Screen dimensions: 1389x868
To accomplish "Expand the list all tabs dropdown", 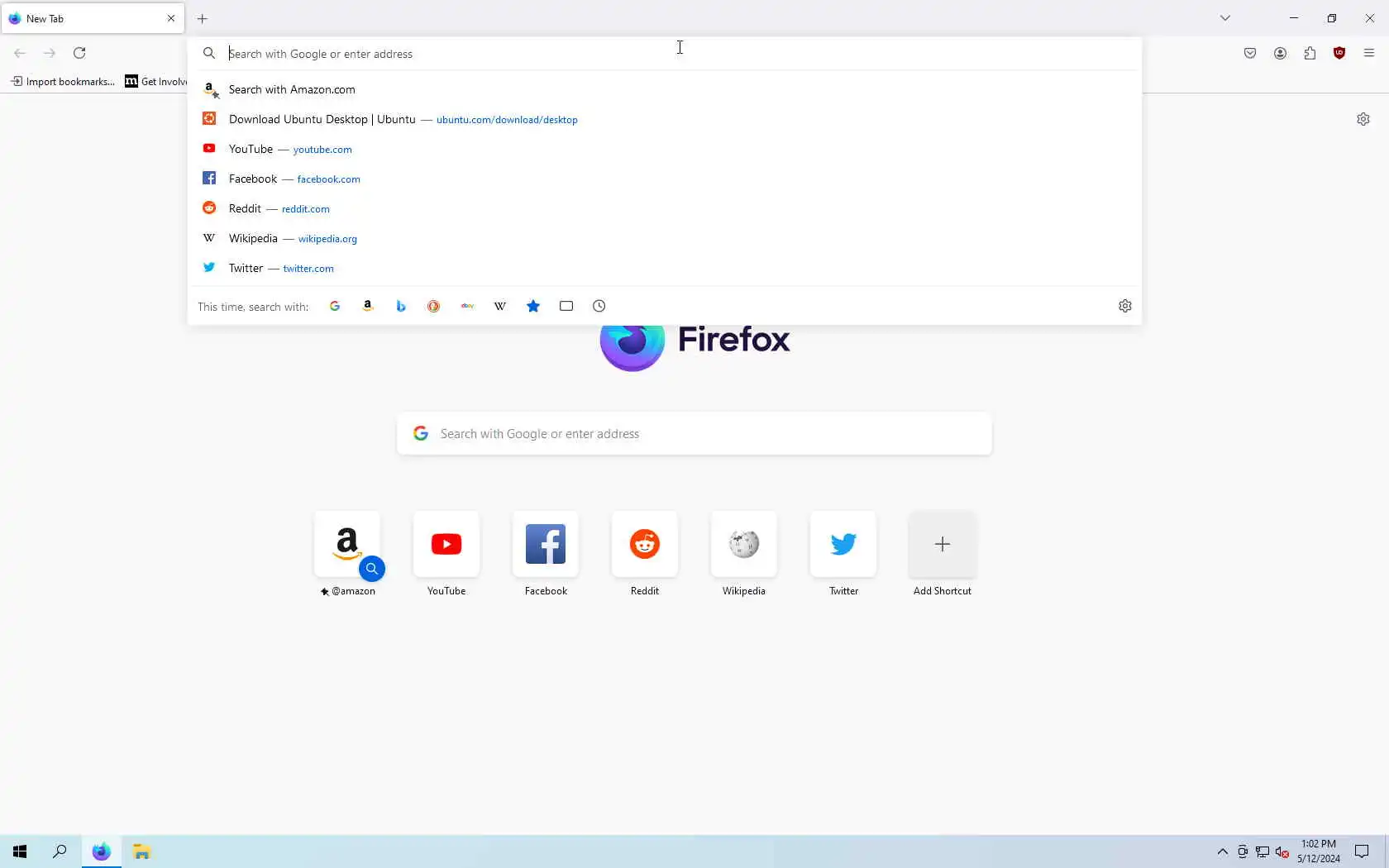I will coord(1225,18).
